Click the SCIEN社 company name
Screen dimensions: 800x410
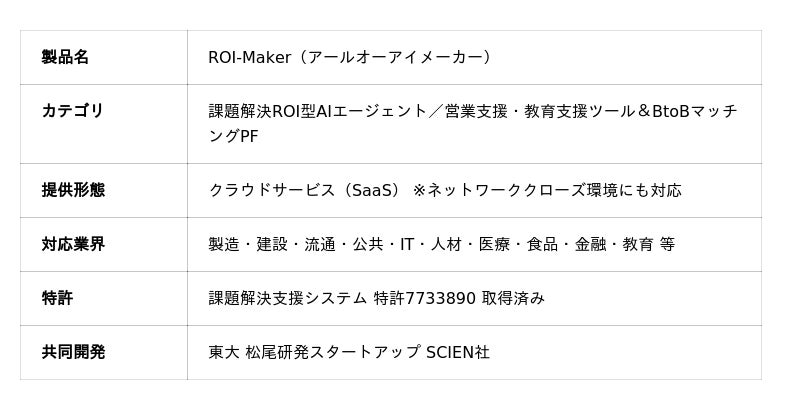coord(458,352)
